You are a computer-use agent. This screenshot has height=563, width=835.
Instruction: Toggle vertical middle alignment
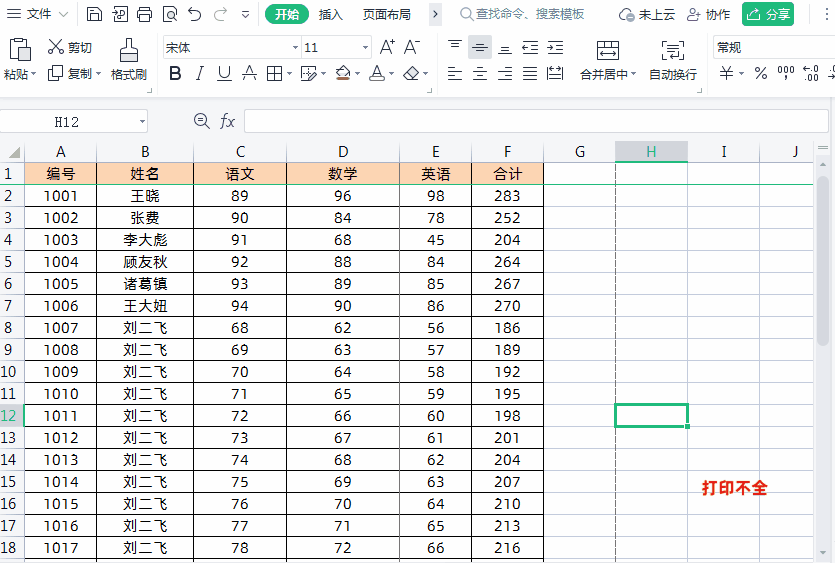[x=480, y=47]
